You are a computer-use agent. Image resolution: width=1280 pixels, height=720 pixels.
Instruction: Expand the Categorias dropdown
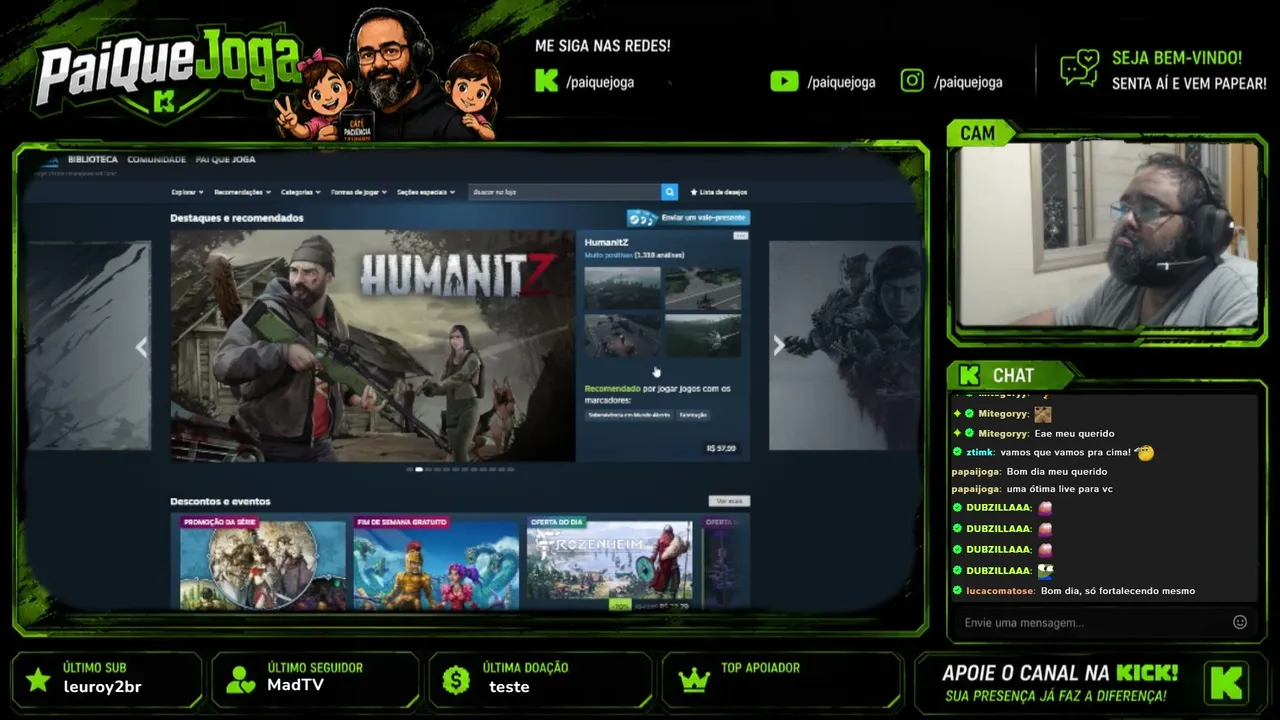pos(300,192)
